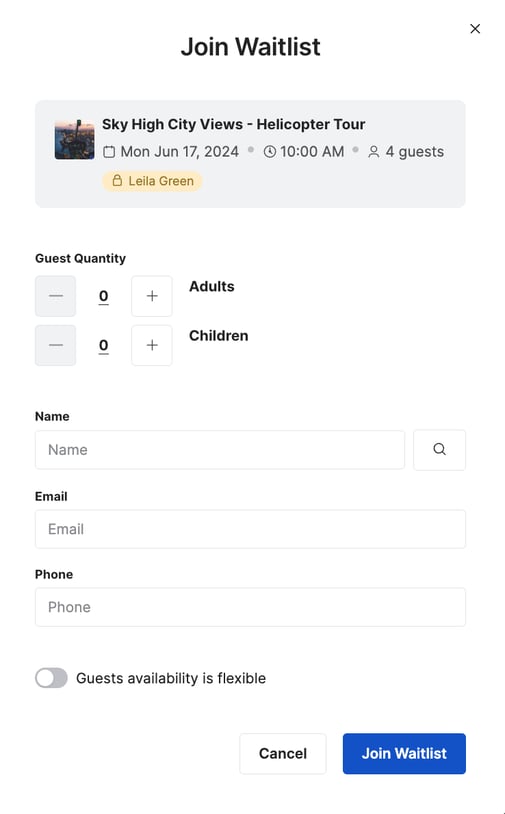Click the person icon by 4 guests
The height and width of the screenshot is (814, 505).
click(x=373, y=152)
